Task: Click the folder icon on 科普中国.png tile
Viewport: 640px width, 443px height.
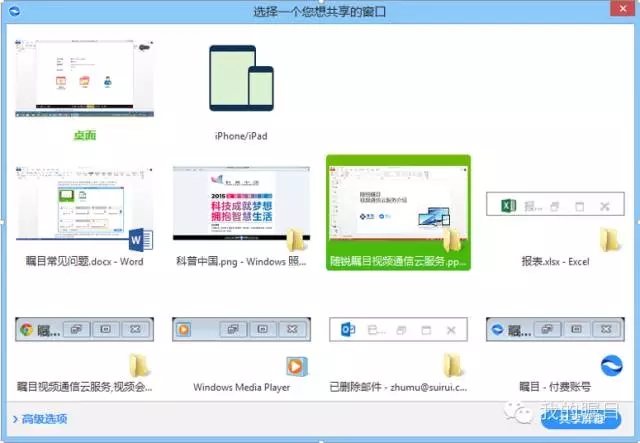Action: click(x=297, y=239)
